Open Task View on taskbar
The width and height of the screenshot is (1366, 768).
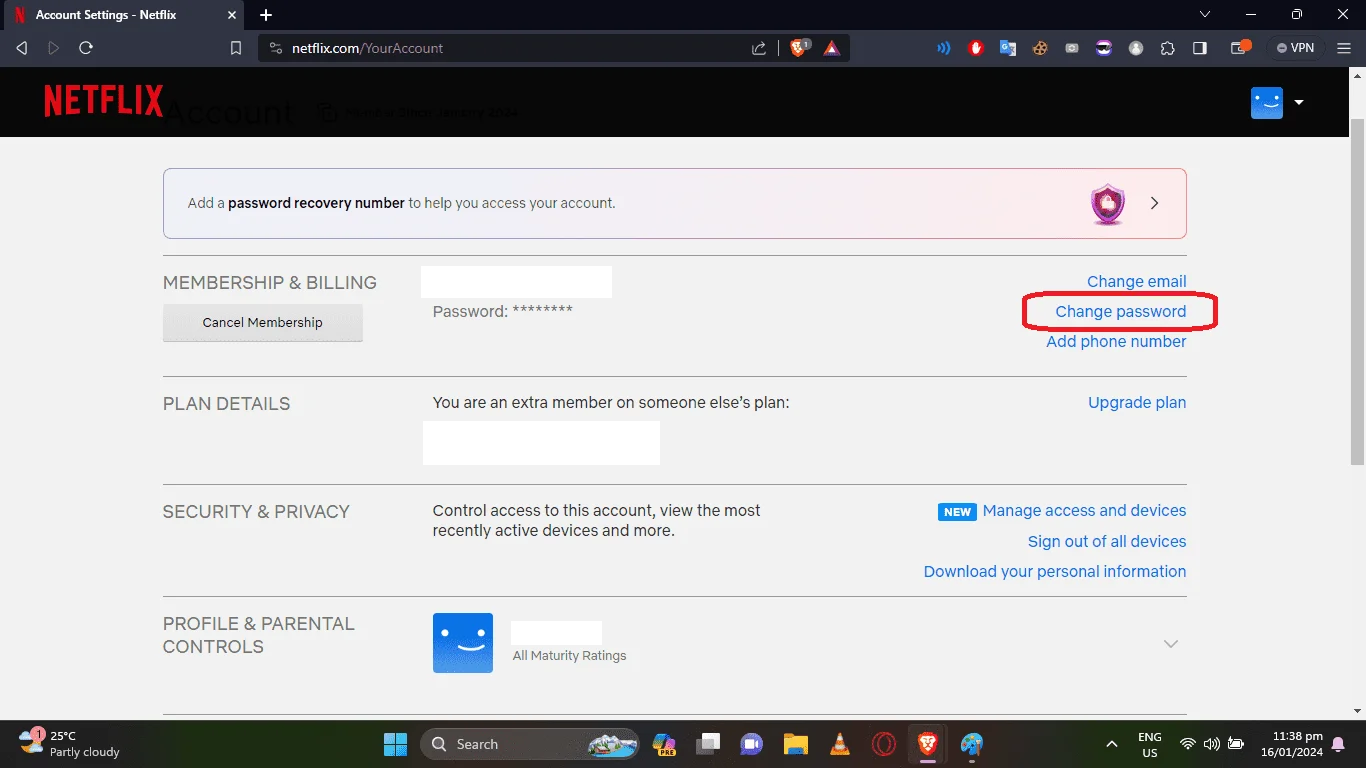pos(708,744)
